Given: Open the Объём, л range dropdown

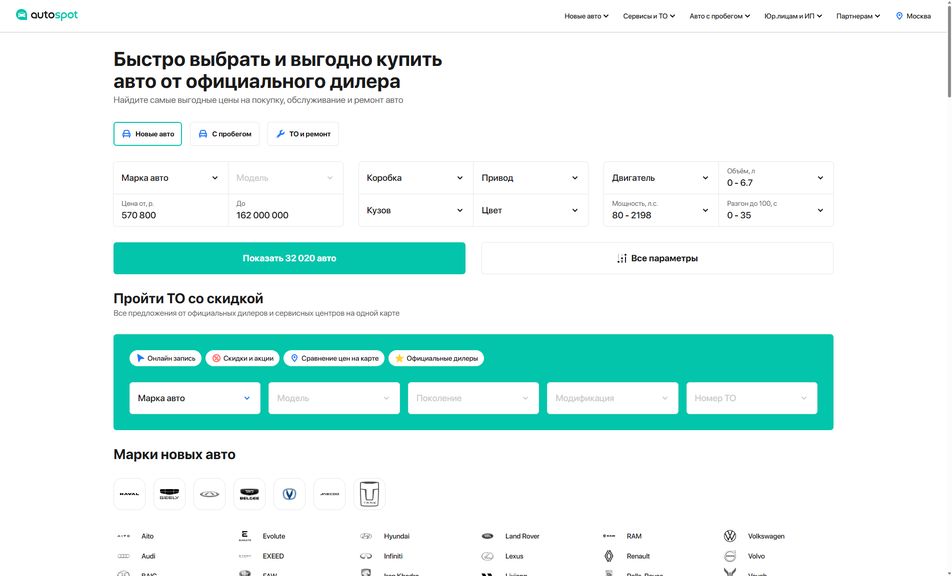Looking at the screenshot, I should pyautogui.click(x=776, y=178).
